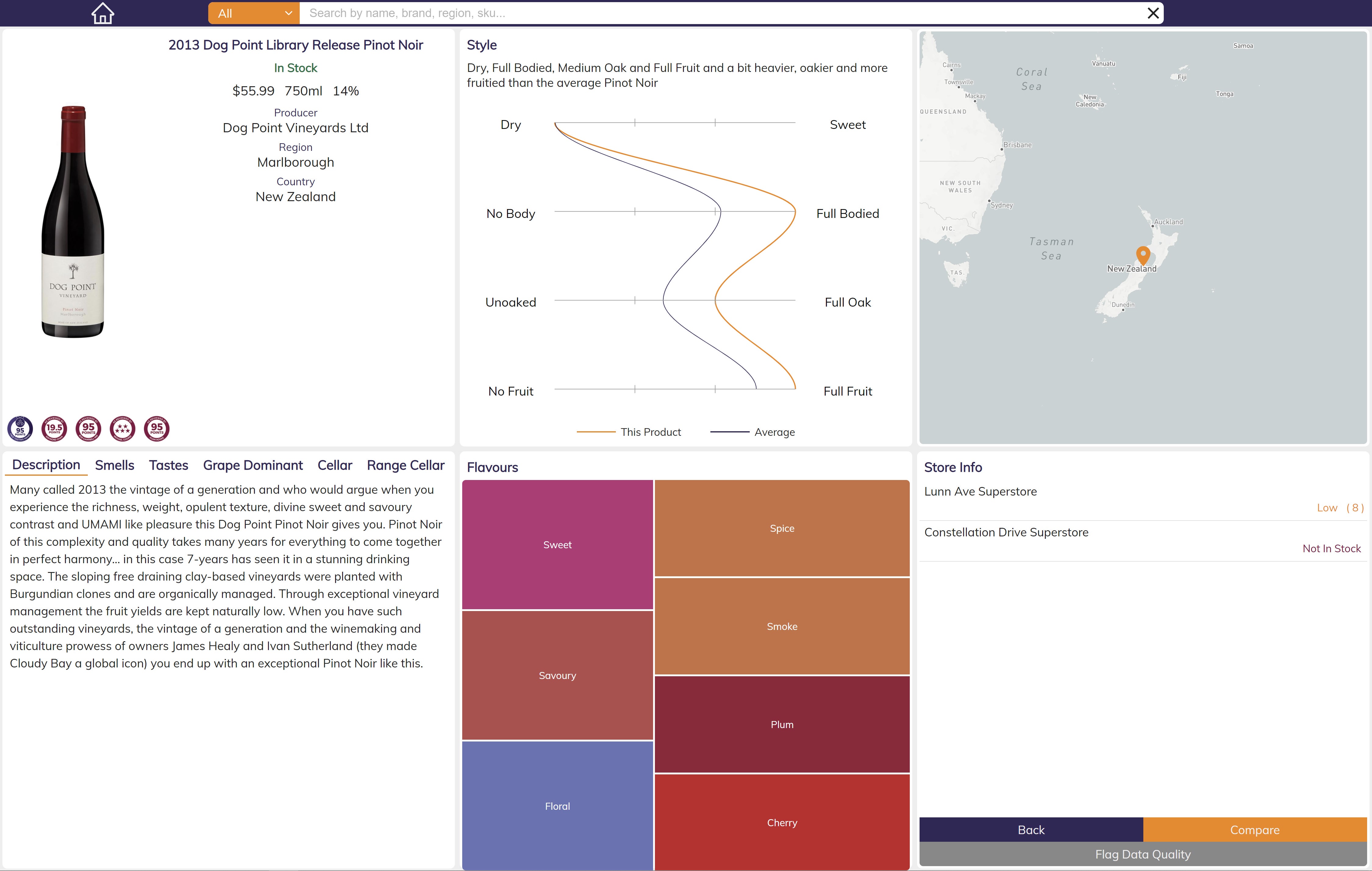
Task: Select the Smoke flavour tile
Action: pos(782,626)
